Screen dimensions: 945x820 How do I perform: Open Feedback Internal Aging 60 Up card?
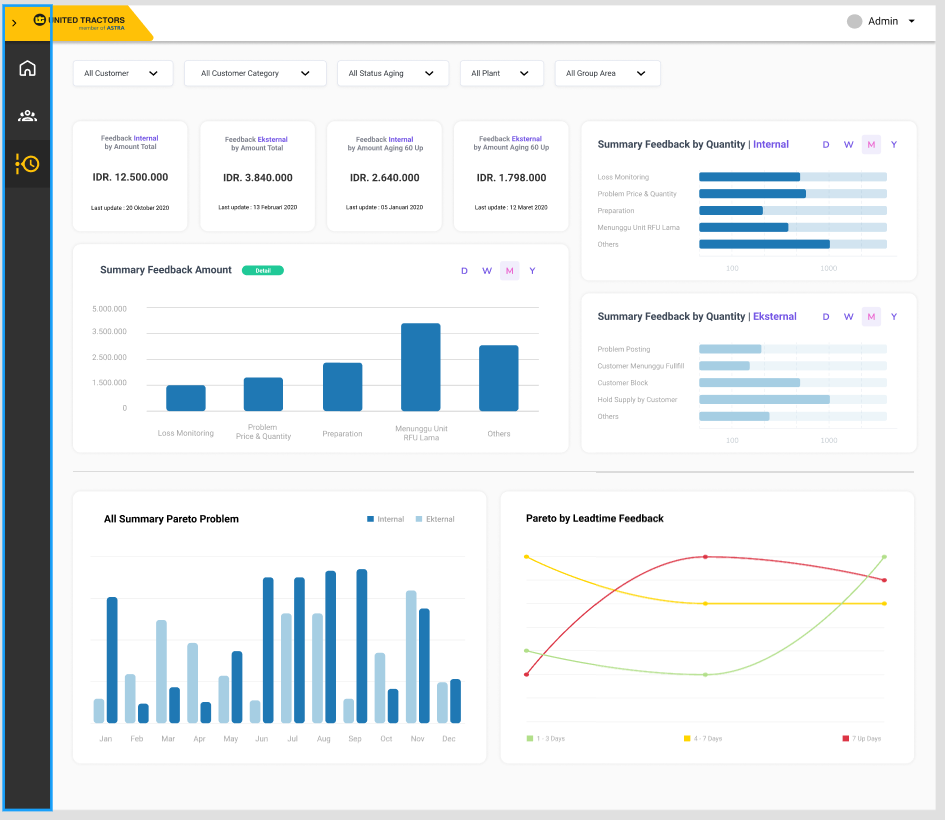(385, 176)
